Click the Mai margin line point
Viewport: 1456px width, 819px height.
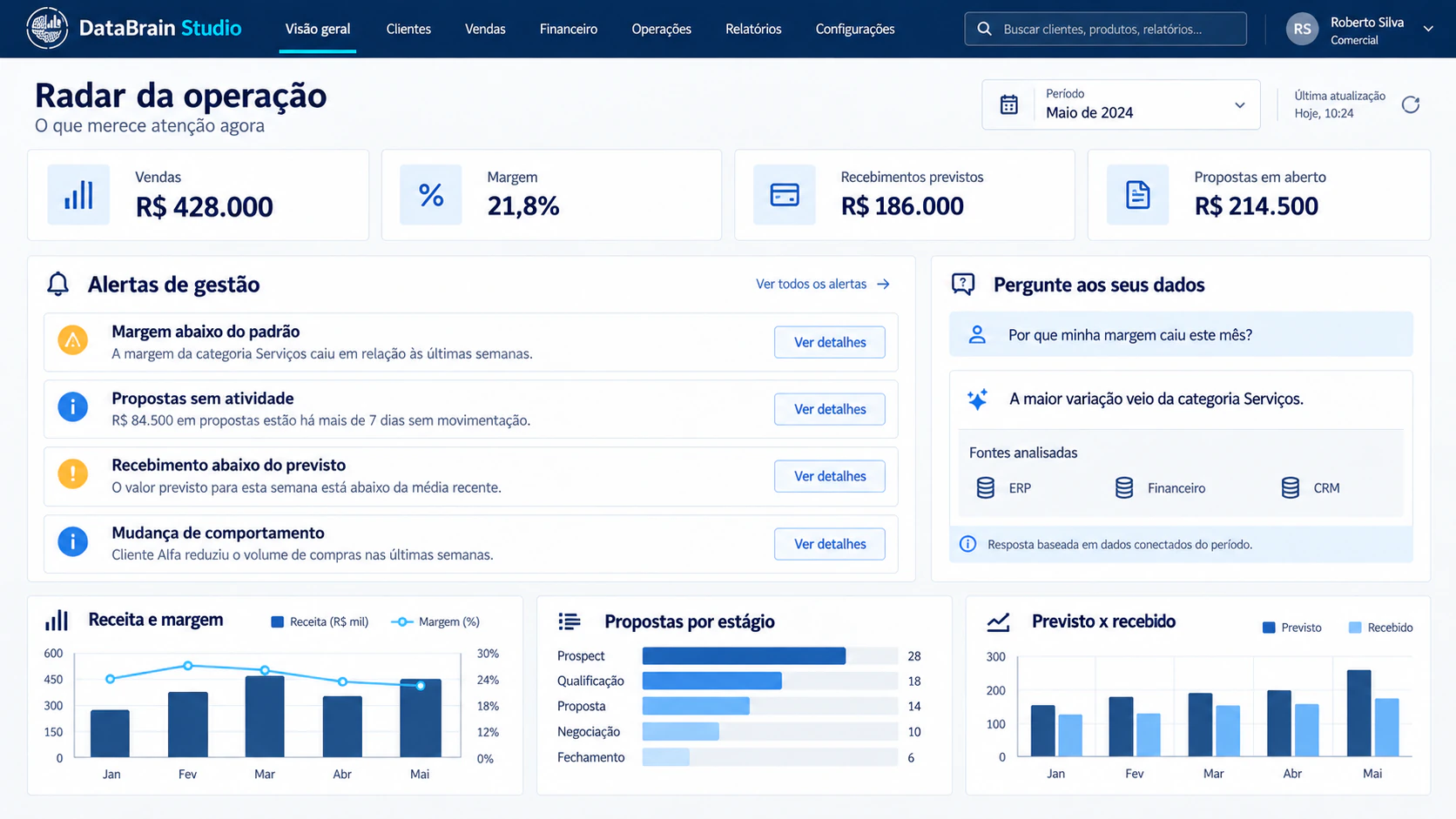pyautogui.click(x=421, y=686)
